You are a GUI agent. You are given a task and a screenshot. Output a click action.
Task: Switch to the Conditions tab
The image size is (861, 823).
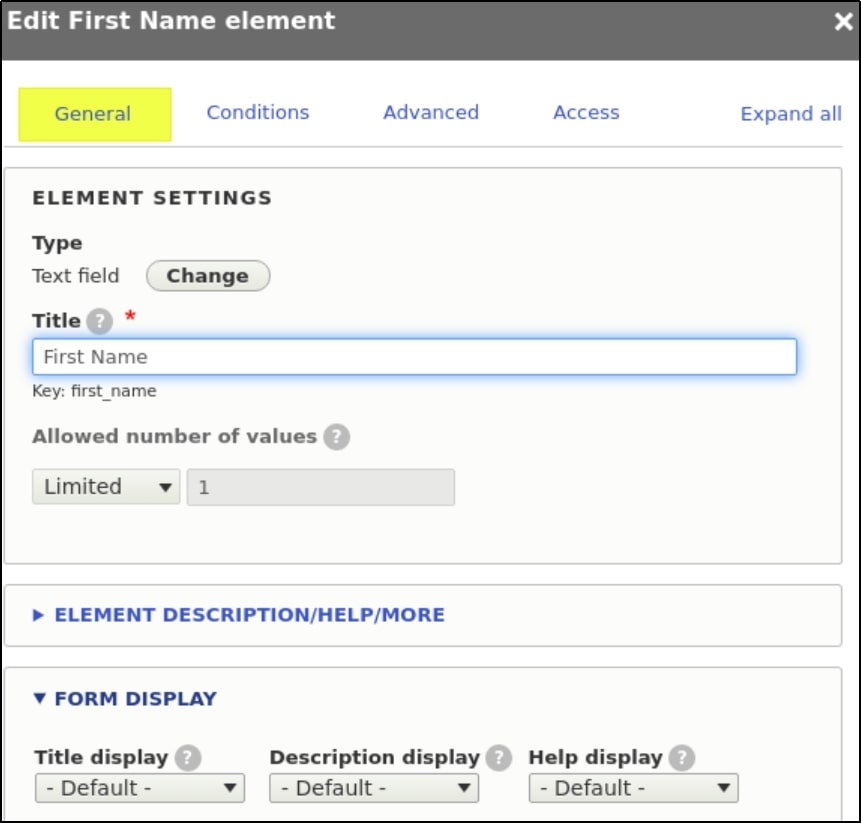[x=258, y=113]
